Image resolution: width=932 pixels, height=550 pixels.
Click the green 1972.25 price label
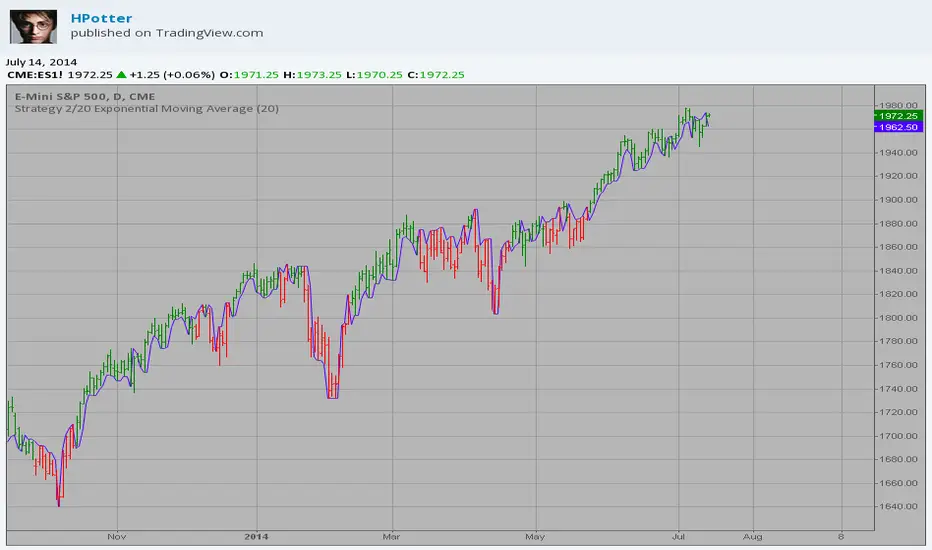click(898, 116)
